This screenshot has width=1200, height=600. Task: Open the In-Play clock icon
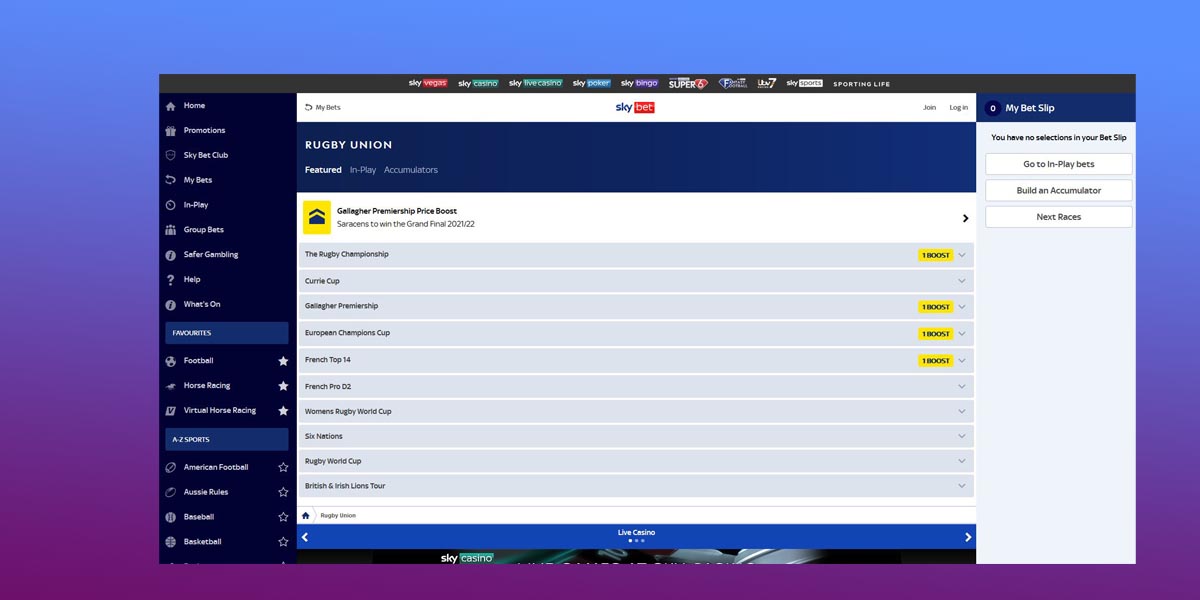point(171,205)
